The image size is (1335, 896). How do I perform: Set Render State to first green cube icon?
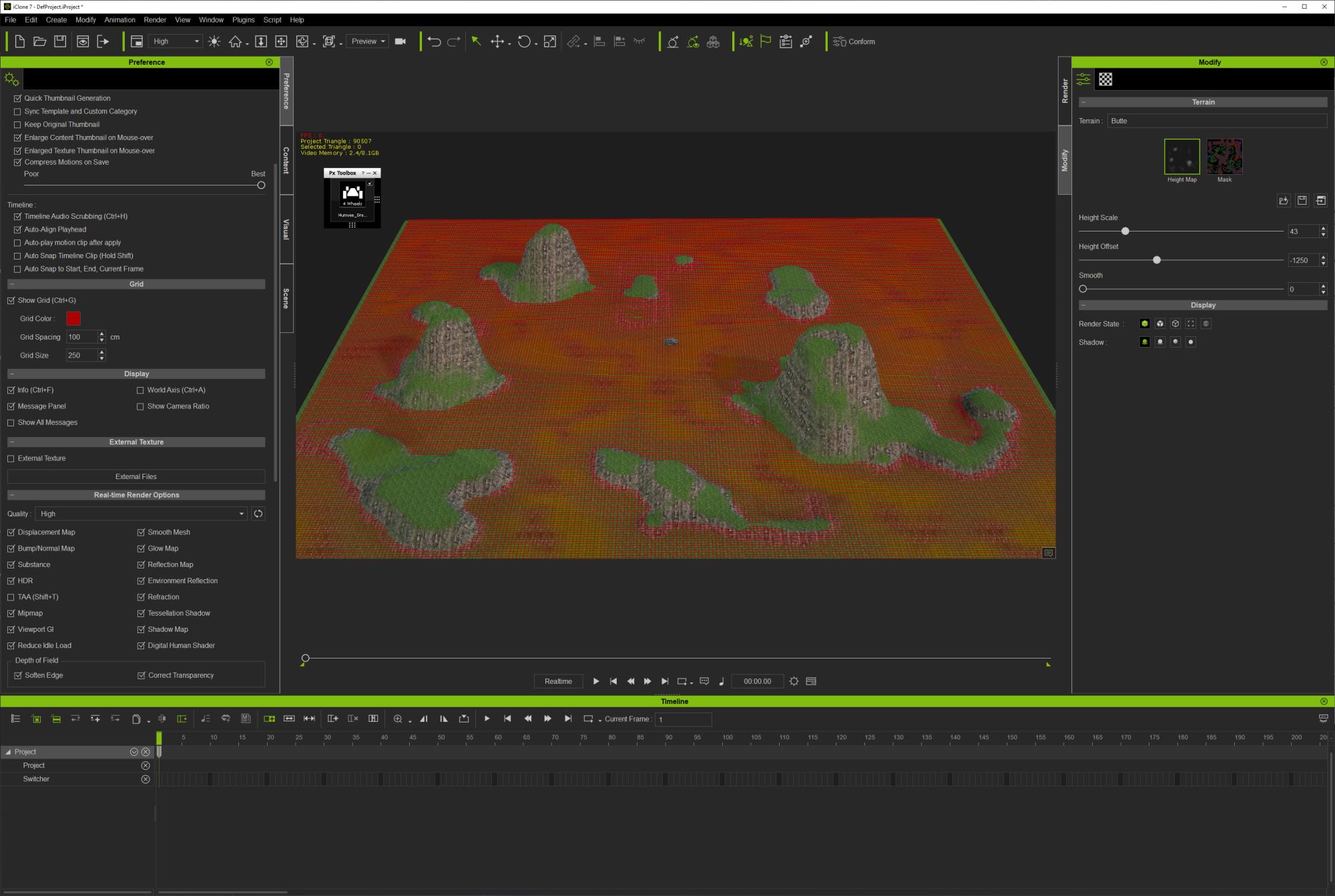pyautogui.click(x=1145, y=324)
